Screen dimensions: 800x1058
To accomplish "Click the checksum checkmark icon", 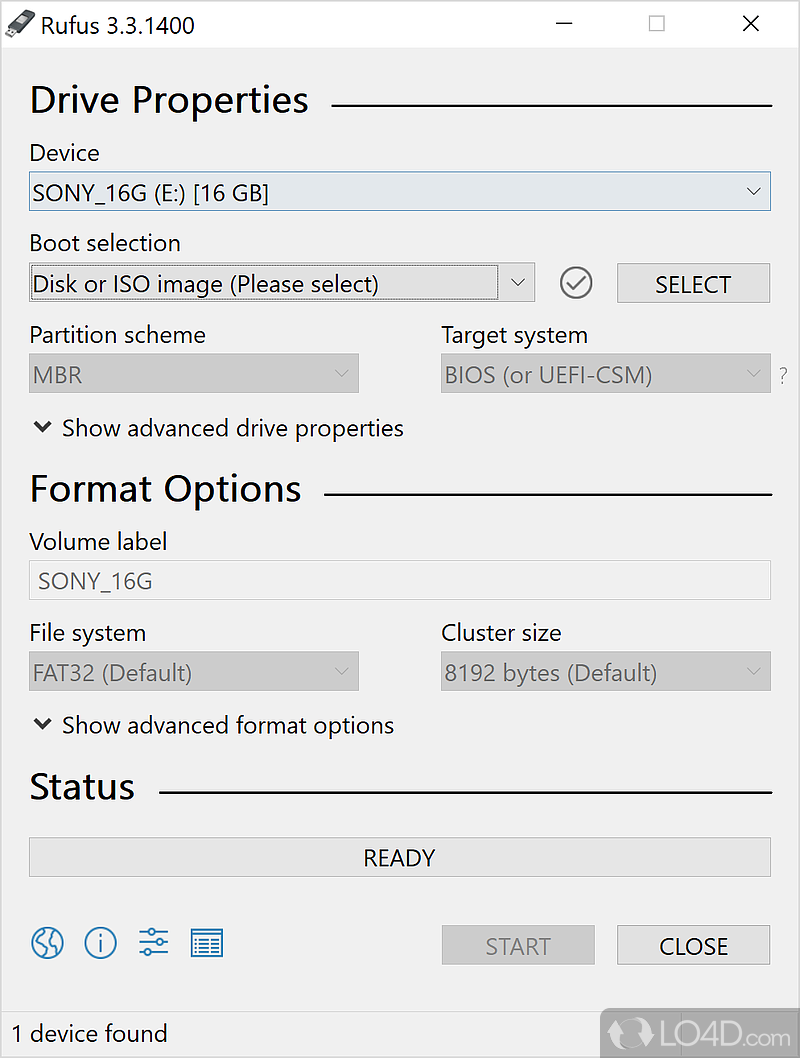I will [576, 283].
